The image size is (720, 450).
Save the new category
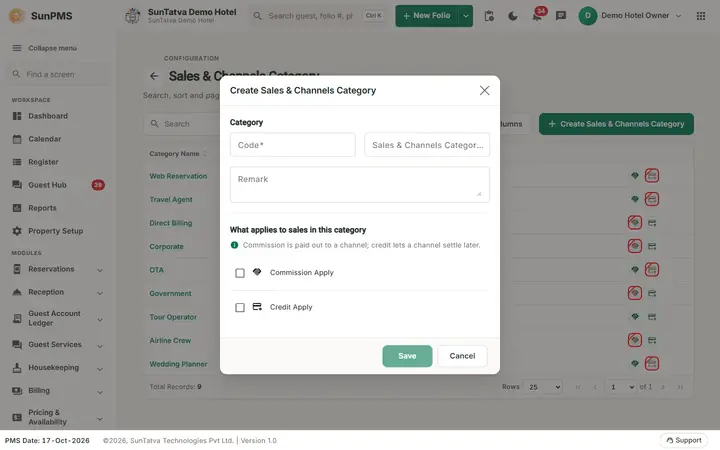(x=407, y=356)
